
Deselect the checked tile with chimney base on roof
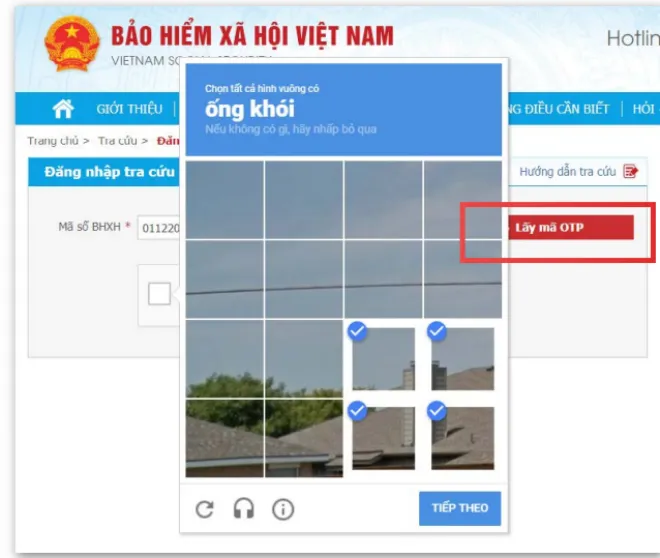[x=383, y=438]
